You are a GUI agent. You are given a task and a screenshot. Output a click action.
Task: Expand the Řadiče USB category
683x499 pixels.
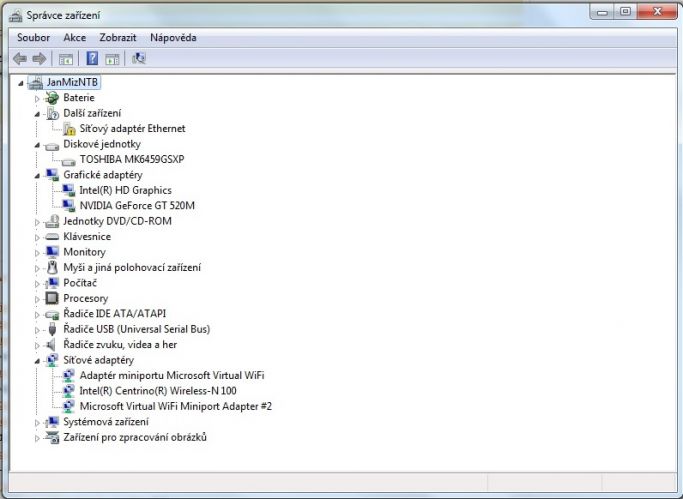37,330
